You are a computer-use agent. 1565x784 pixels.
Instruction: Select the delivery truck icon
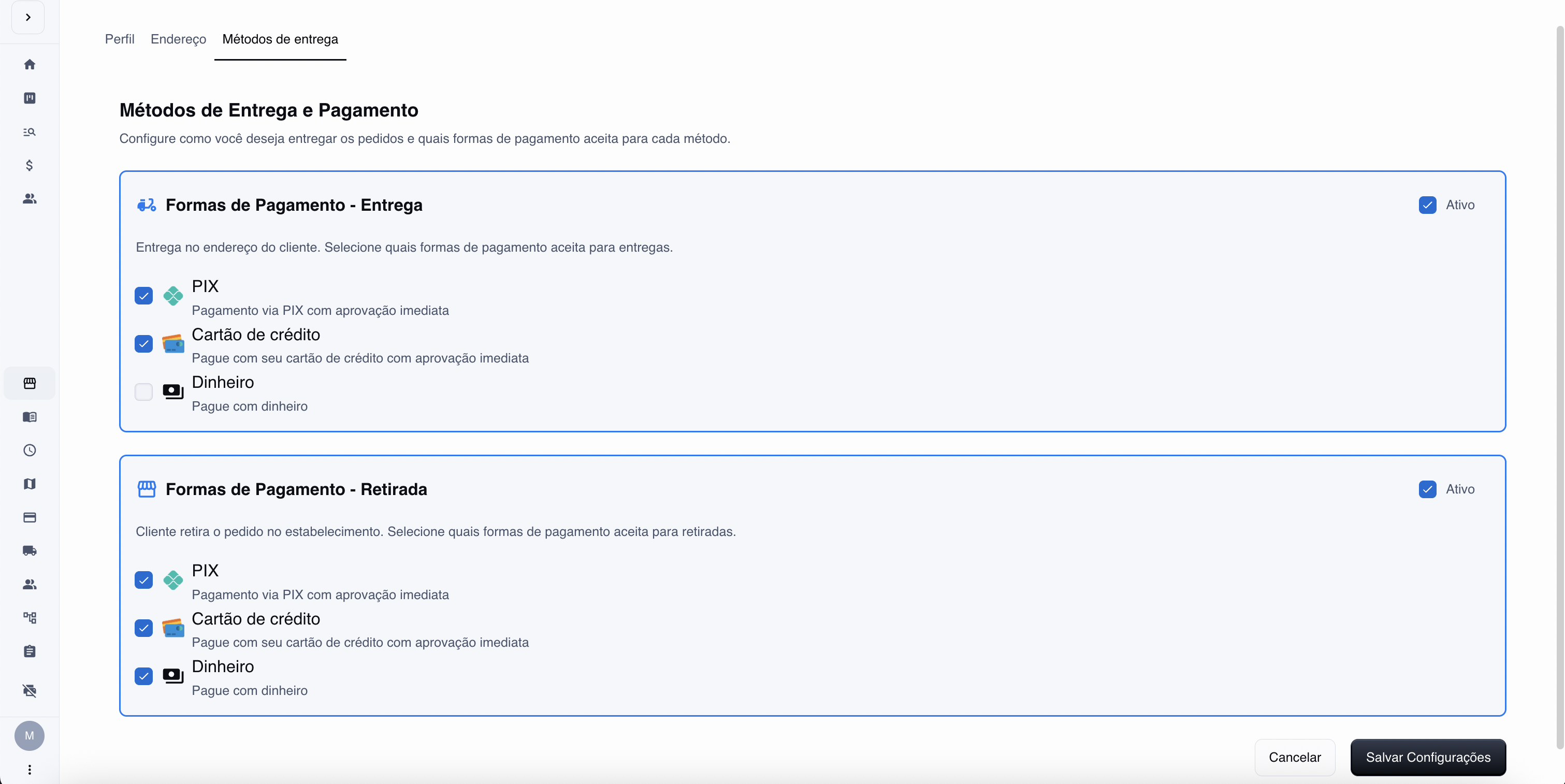[29, 551]
